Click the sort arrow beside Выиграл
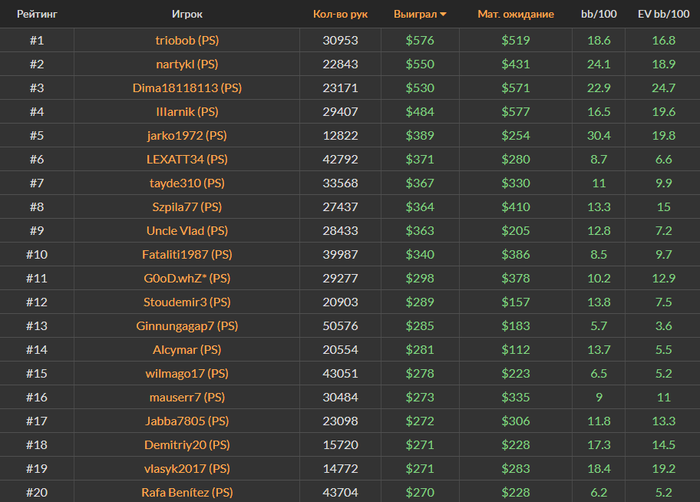This screenshot has width=700, height=502. [443, 14]
